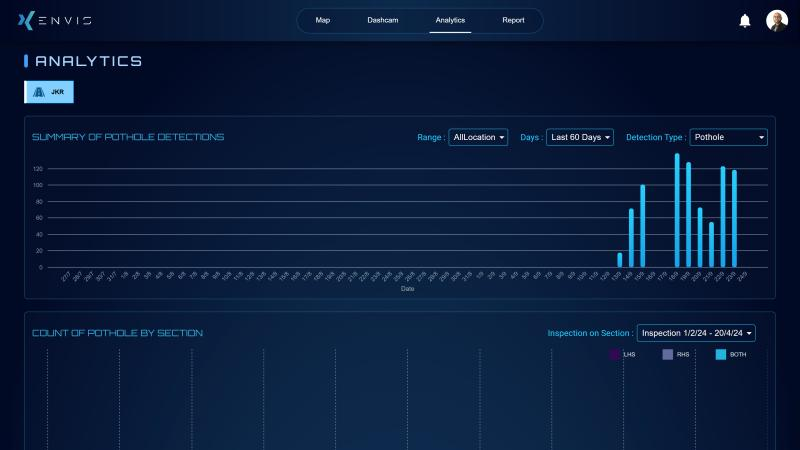Open the Dashcam tab

[x=383, y=20]
